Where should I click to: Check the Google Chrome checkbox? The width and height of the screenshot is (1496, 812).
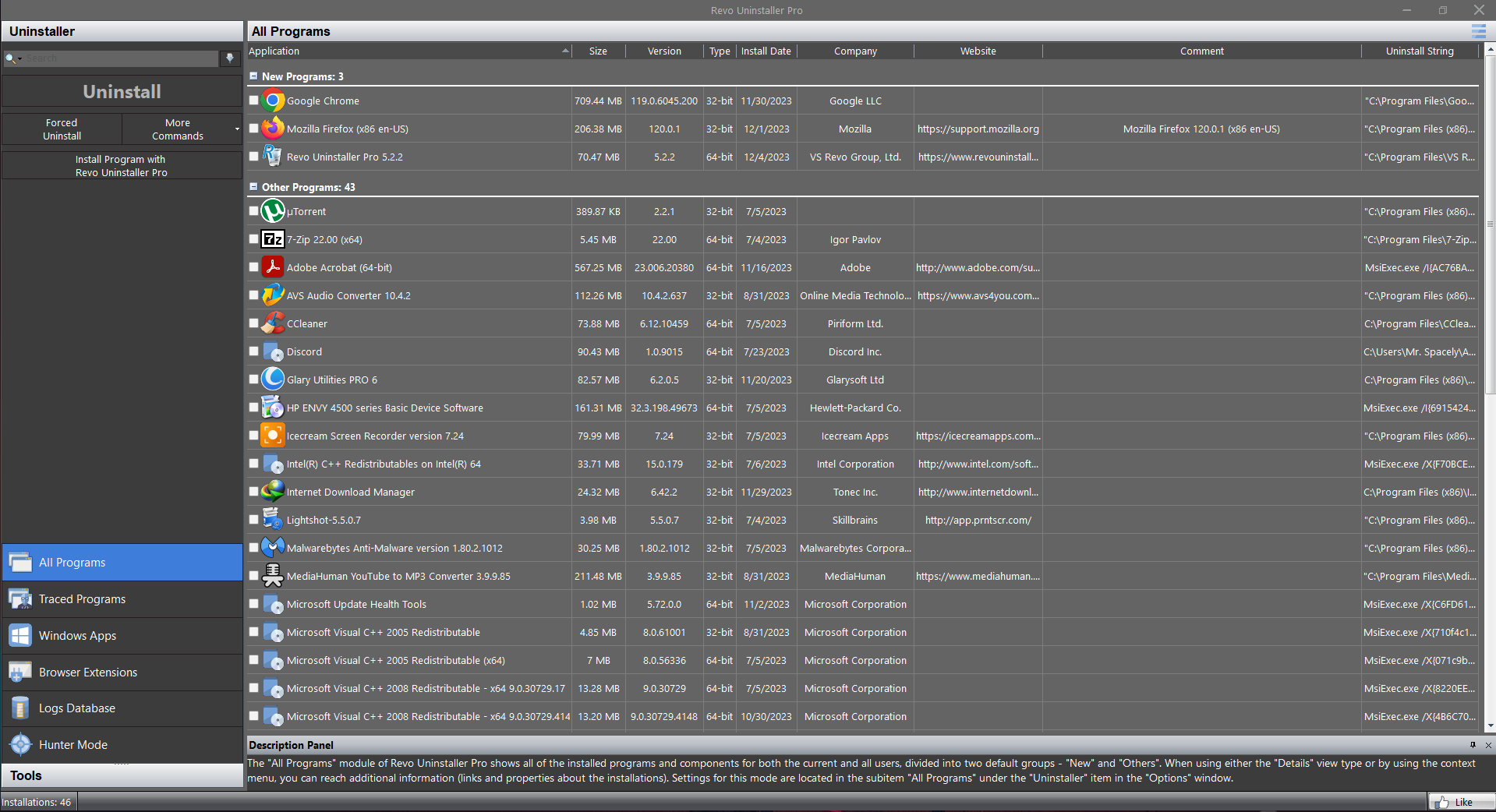coord(253,101)
